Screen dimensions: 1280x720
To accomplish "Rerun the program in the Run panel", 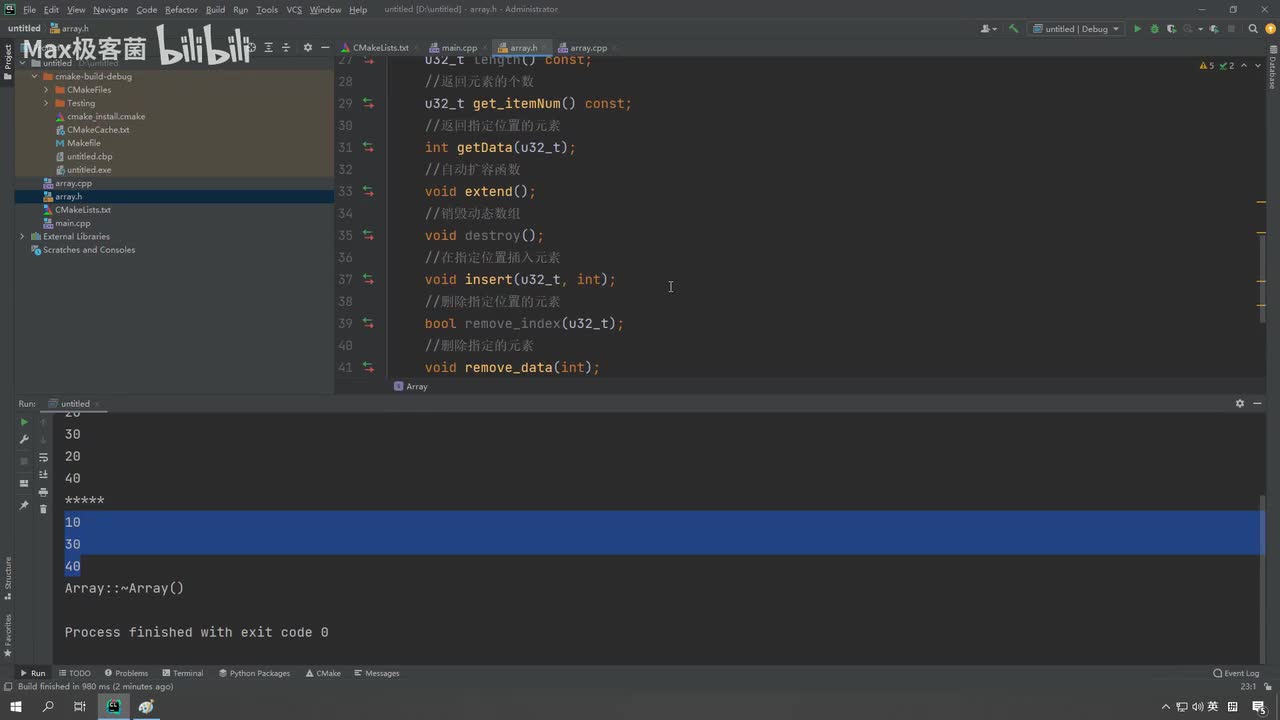I will (24, 422).
